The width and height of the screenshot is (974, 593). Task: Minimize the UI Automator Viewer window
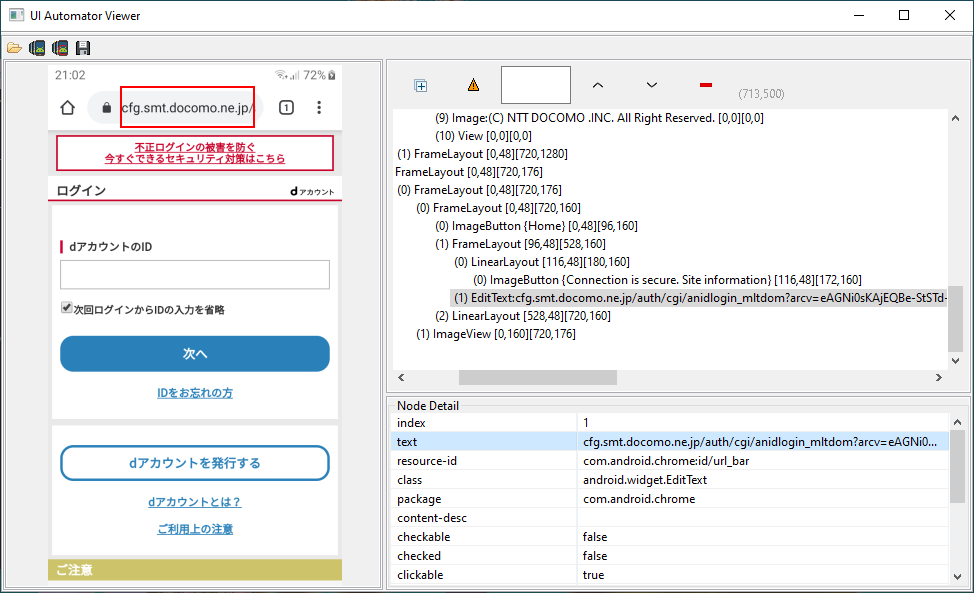coord(859,16)
